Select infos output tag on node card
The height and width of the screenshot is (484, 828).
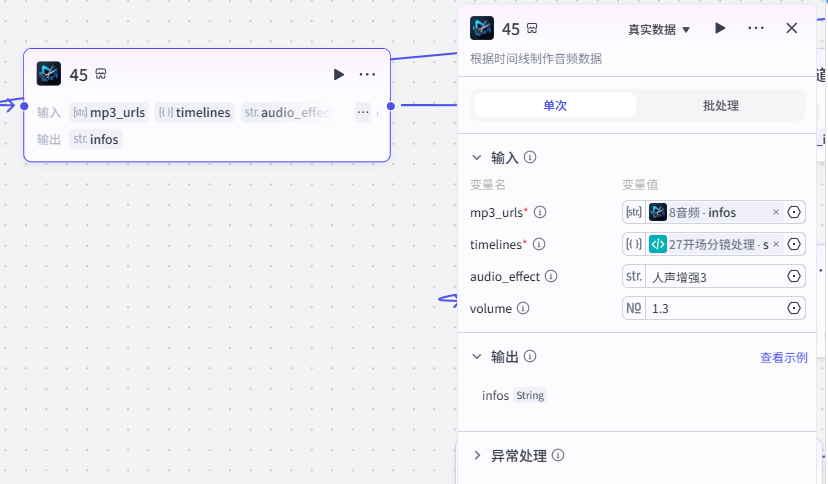96,139
